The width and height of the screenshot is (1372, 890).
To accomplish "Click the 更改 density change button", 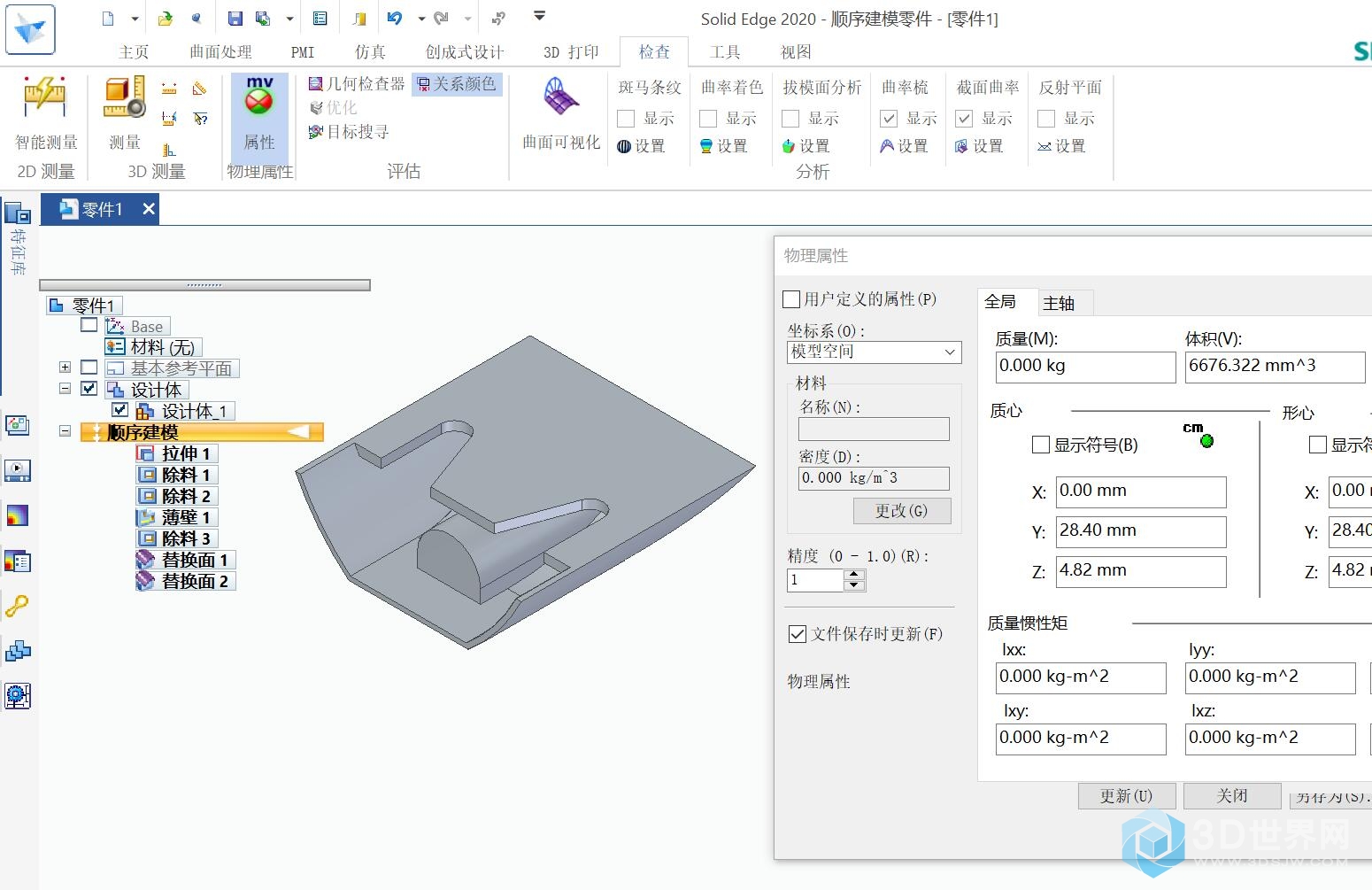I will tap(902, 511).
